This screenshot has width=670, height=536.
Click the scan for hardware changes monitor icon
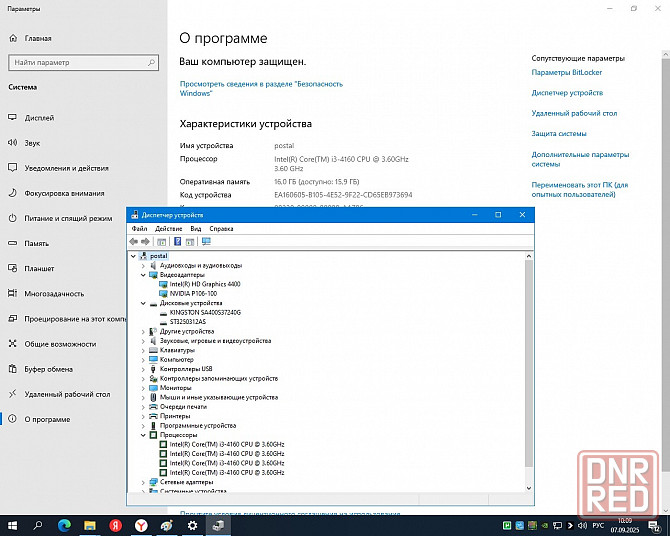[x=206, y=242]
